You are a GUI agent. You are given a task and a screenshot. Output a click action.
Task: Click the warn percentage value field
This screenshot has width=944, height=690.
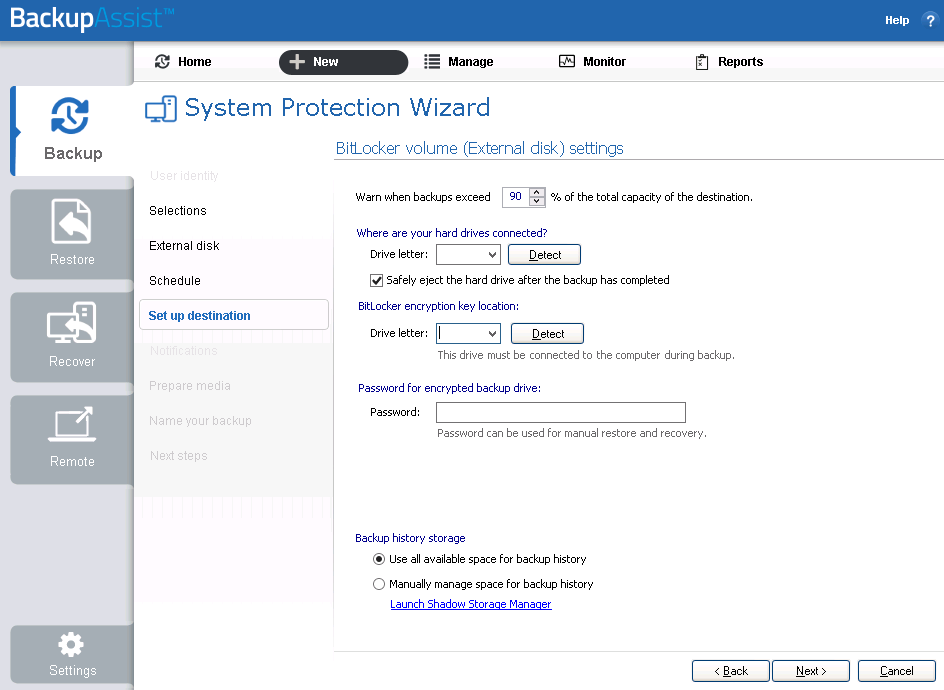coord(516,197)
